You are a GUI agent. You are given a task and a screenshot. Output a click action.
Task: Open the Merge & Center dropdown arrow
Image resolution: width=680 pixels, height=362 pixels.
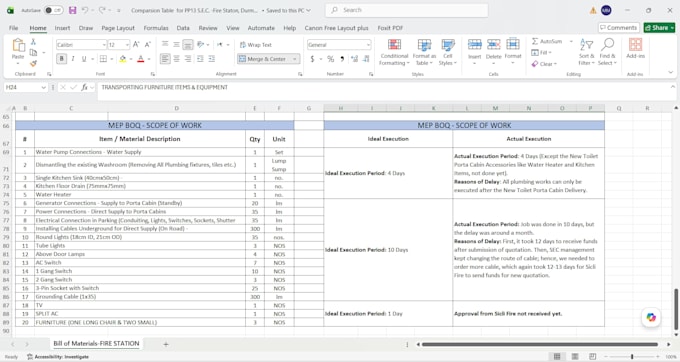pos(295,59)
